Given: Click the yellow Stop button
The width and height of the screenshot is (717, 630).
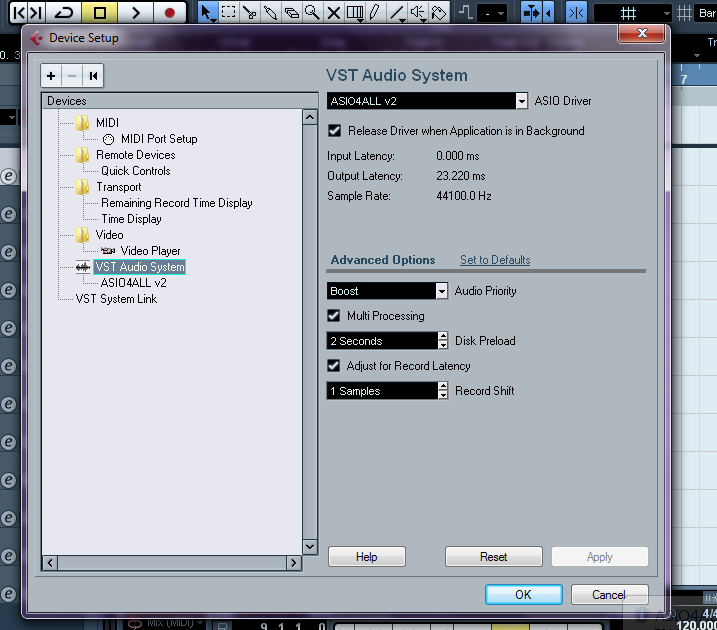Looking at the screenshot, I should tap(99, 12).
